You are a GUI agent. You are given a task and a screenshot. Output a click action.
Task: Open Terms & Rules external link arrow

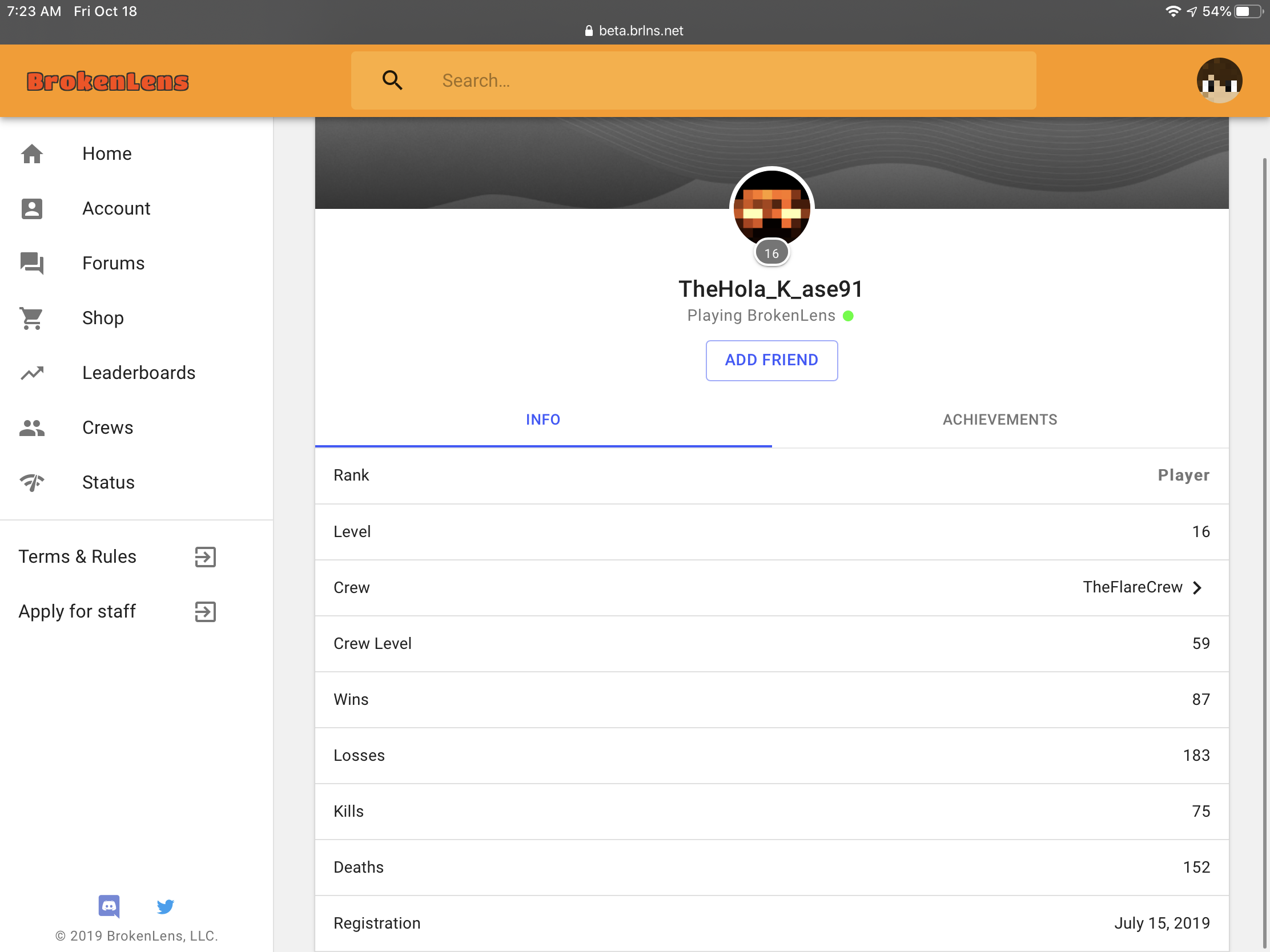[x=205, y=557]
